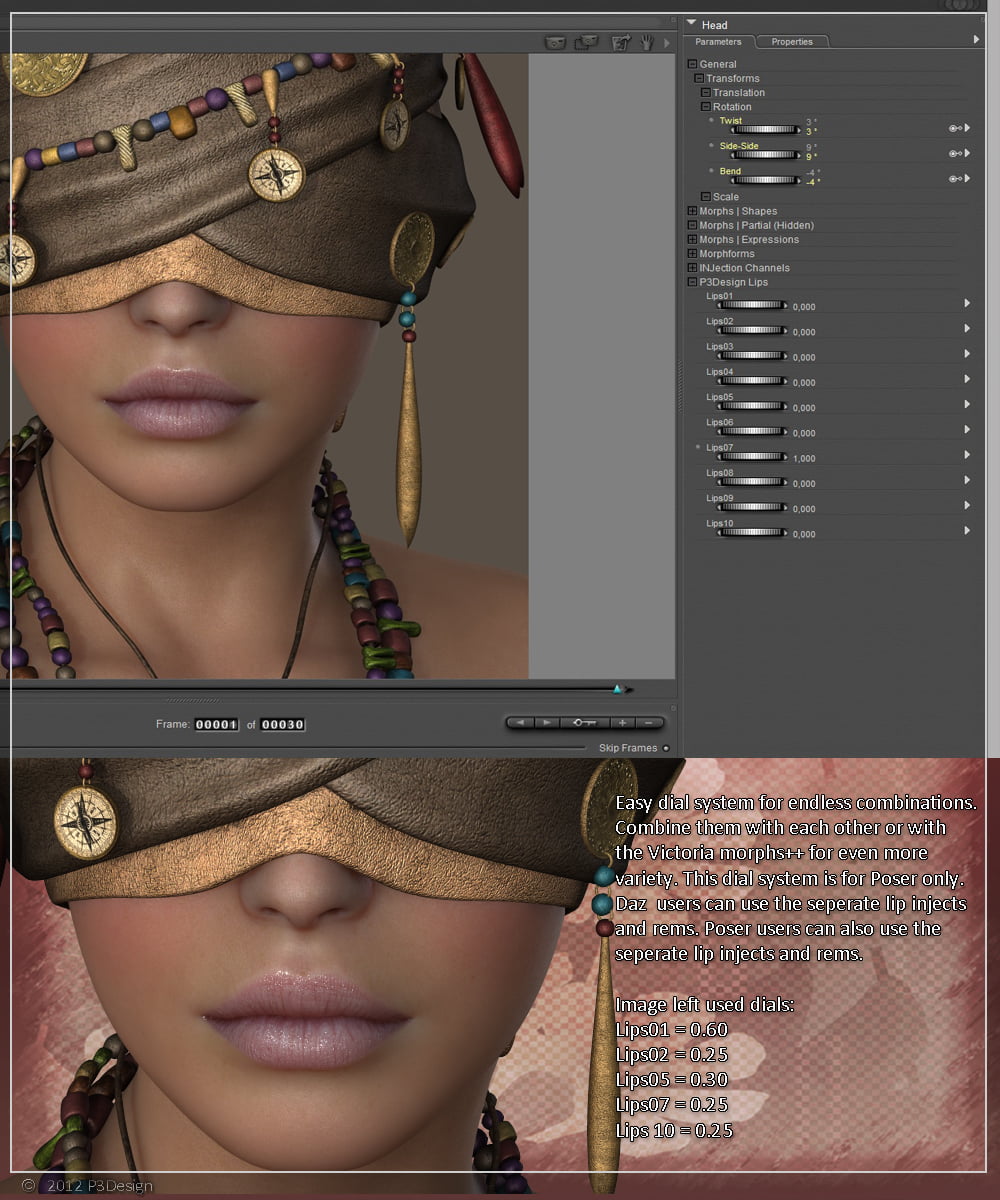Select the Parameters tab
The height and width of the screenshot is (1200, 1000).
pyautogui.click(x=719, y=42)
